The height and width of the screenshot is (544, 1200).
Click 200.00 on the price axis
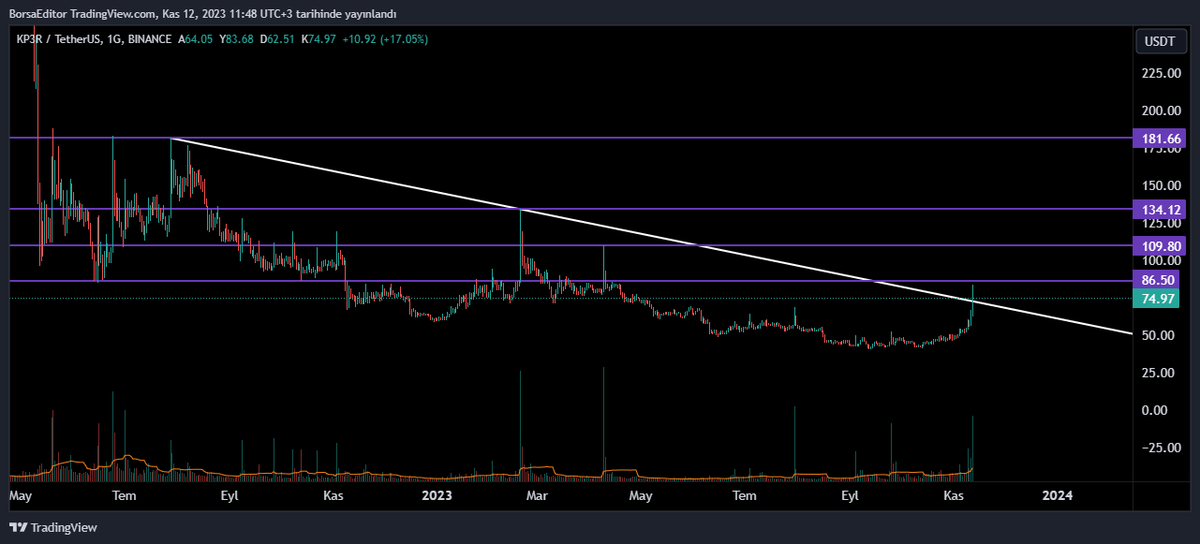pyautogui.click(x=1161, y=110)
